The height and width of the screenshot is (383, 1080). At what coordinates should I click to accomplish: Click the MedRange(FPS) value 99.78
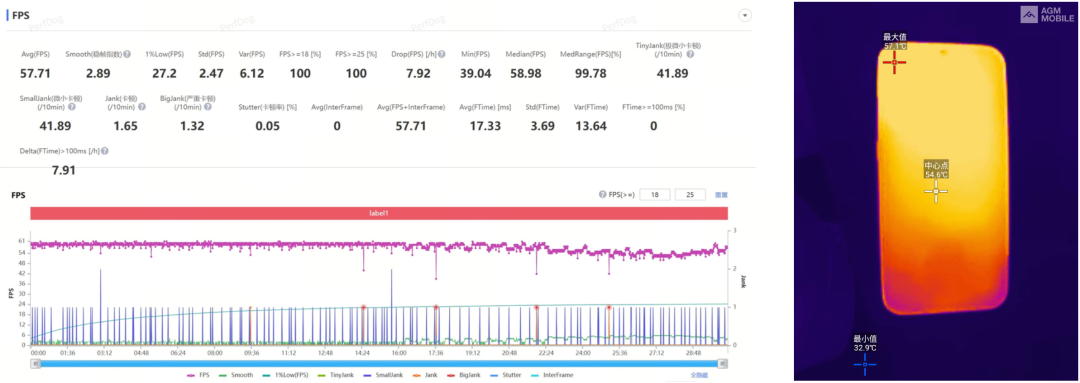coord(591,73)
